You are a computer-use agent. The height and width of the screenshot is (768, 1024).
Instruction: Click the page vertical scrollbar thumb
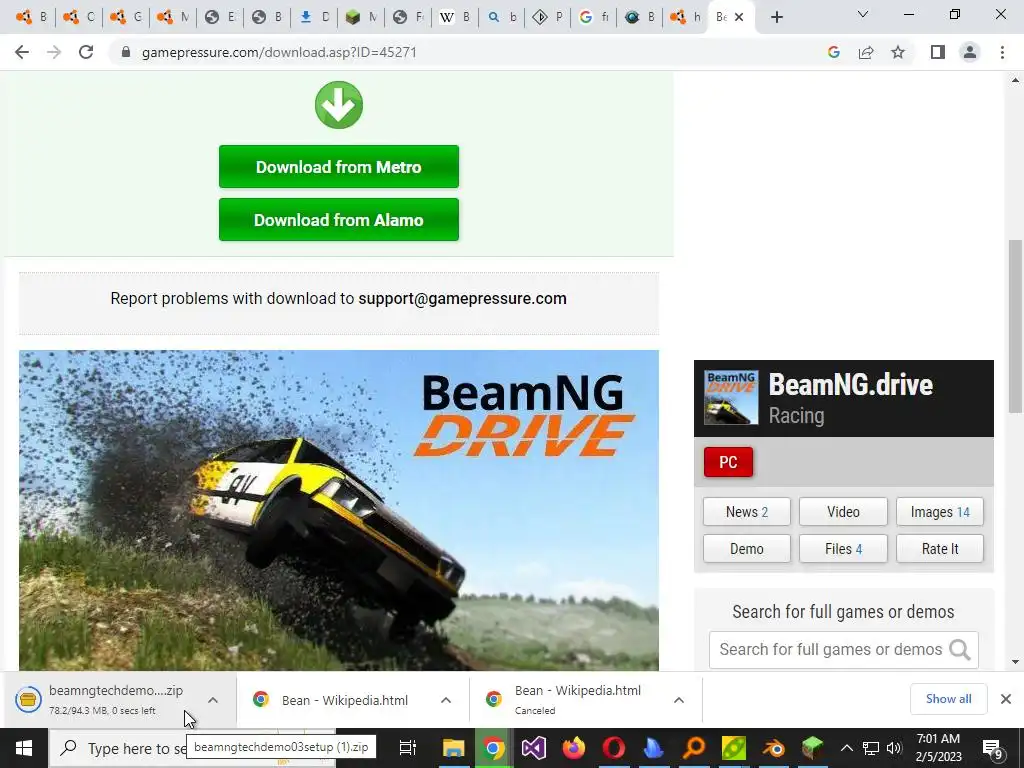(1014, 327)
